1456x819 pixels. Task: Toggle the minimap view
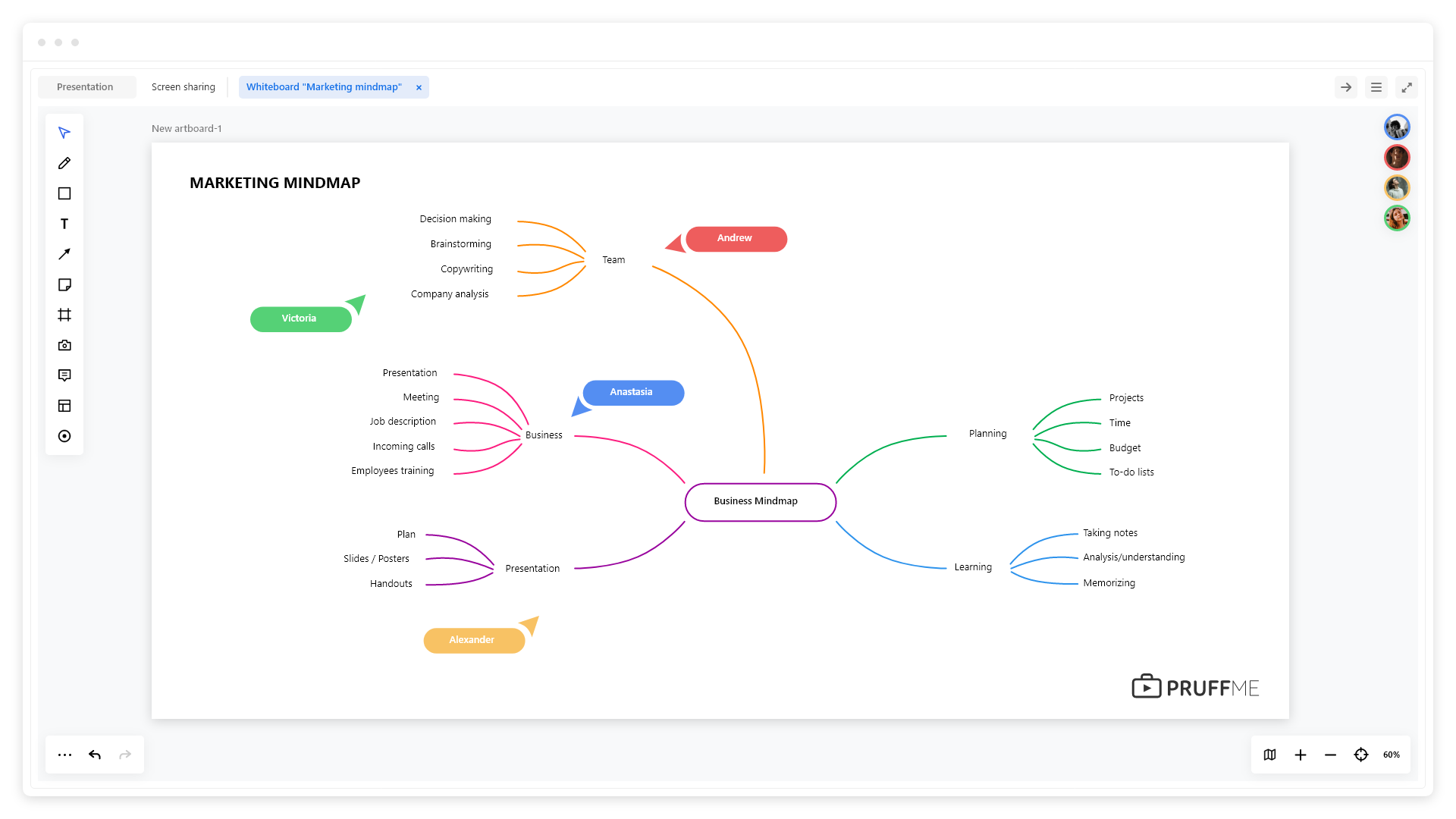[1270, 755]
